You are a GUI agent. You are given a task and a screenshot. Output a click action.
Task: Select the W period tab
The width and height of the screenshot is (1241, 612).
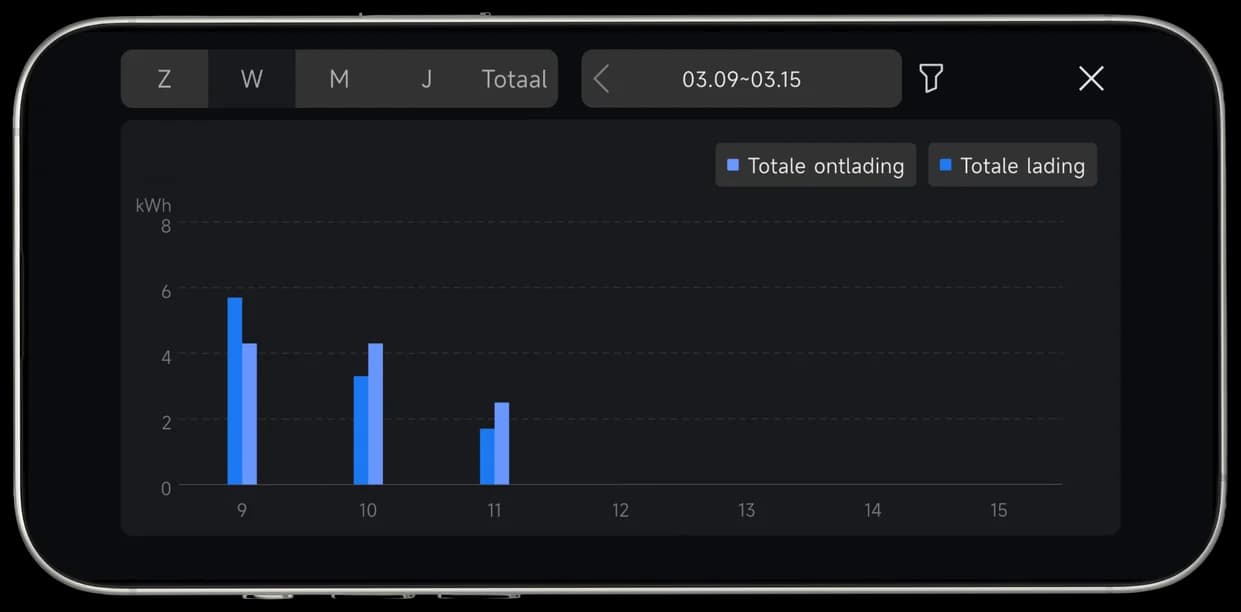252,79
